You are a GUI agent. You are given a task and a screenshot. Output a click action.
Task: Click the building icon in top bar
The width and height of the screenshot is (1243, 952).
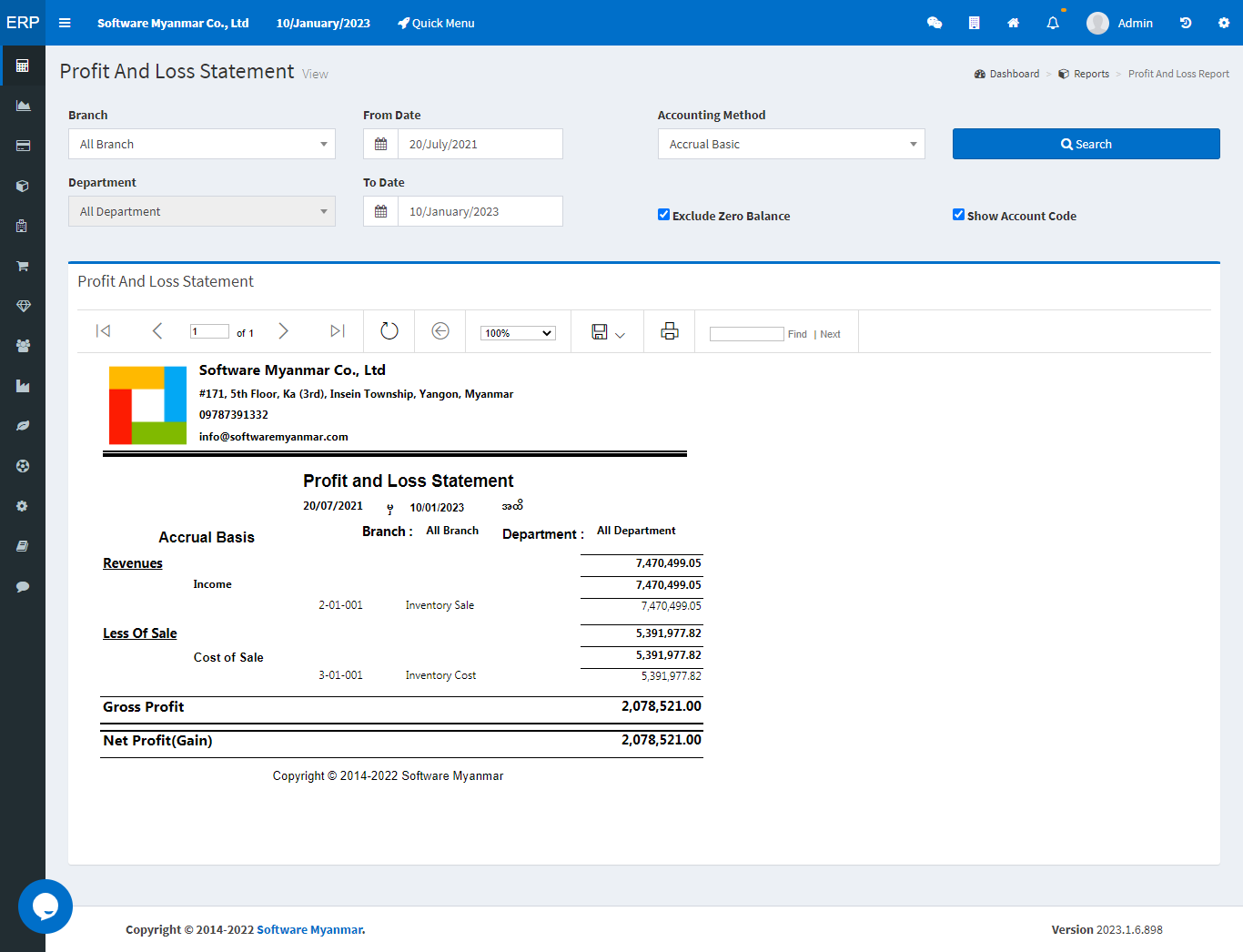[x=974, y=23]
